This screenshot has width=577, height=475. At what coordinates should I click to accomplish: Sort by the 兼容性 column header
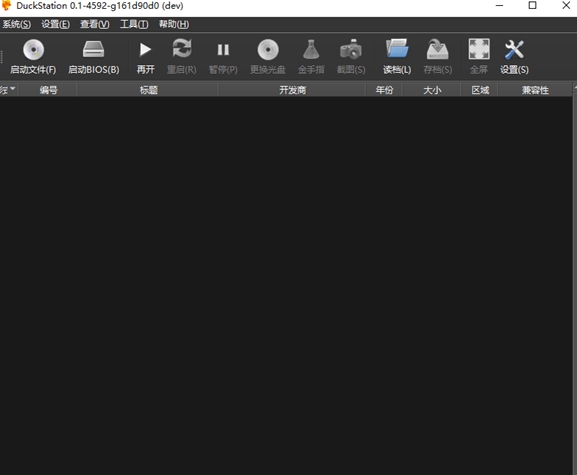point(535,90)
